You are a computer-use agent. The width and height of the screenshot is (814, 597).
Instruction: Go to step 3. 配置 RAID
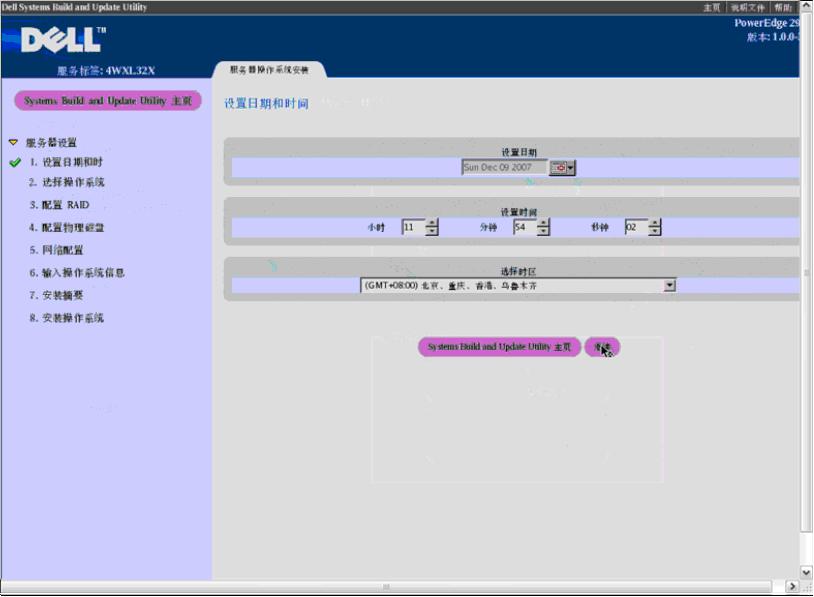(x=59, y=205)
